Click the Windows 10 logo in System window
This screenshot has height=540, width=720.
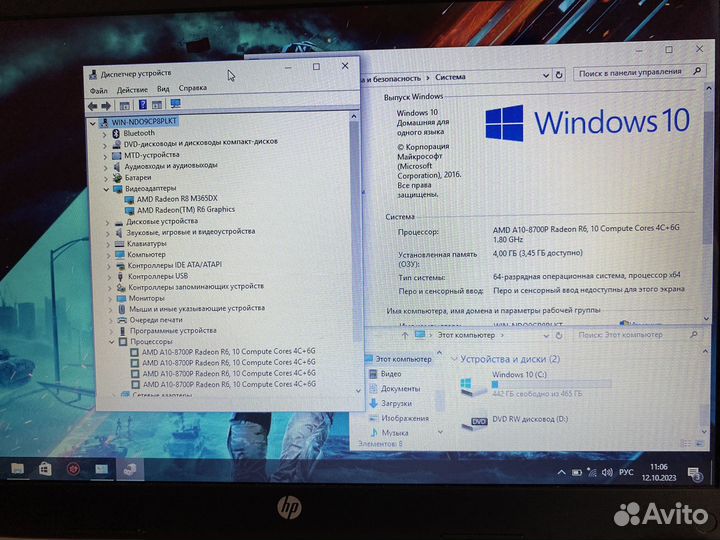pos(588,122)
